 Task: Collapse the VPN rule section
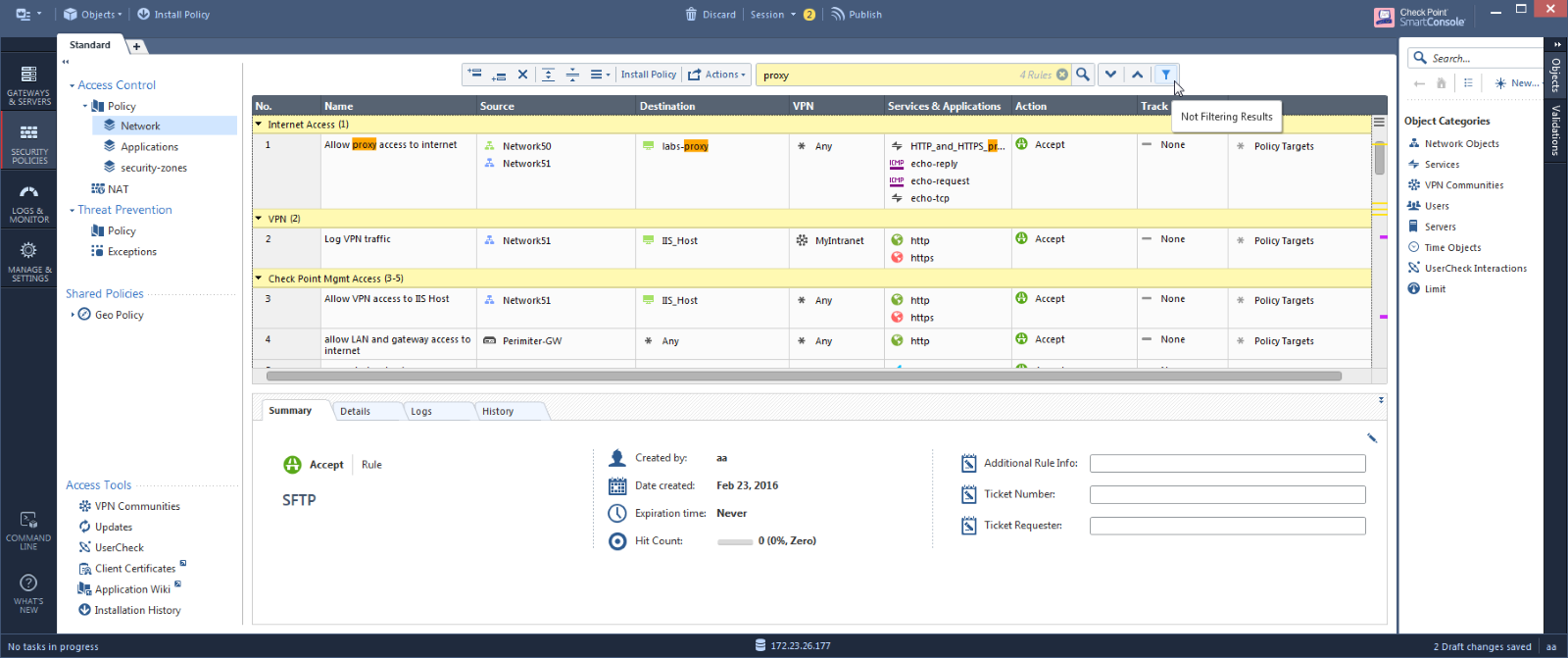point(259,219)
